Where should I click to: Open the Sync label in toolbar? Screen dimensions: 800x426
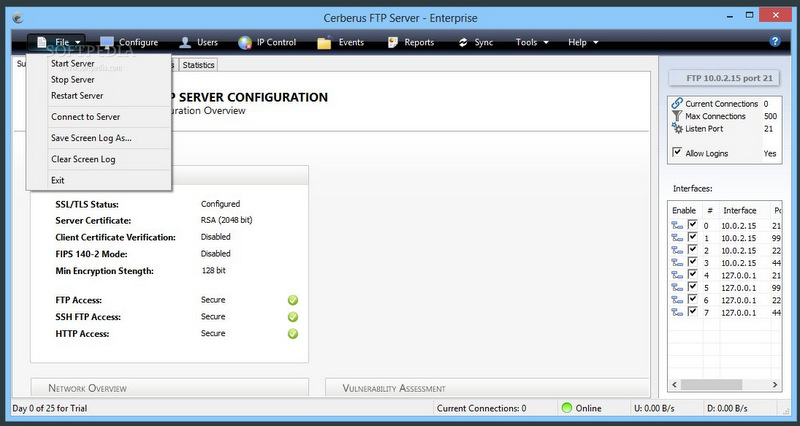point(483,42)
